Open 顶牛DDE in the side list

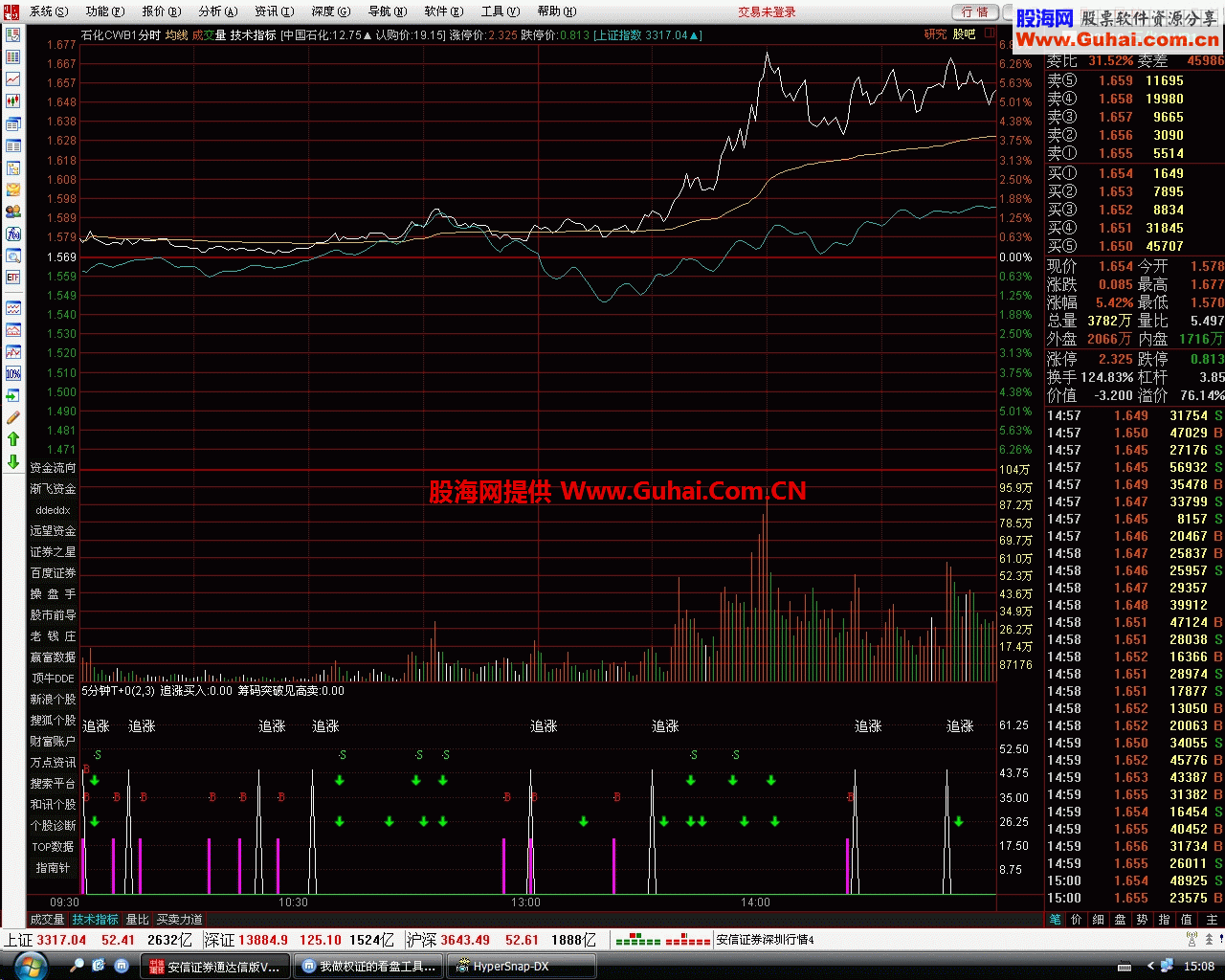[53, 679]
